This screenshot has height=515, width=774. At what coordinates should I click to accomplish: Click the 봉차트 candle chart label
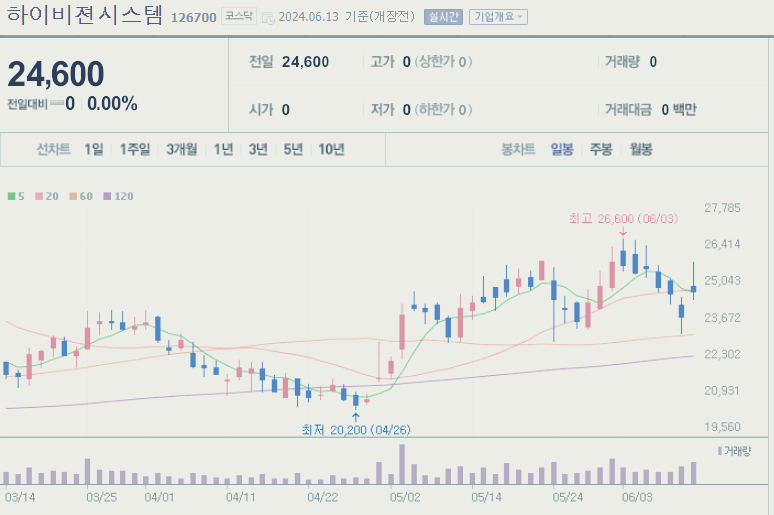(518, 149)
